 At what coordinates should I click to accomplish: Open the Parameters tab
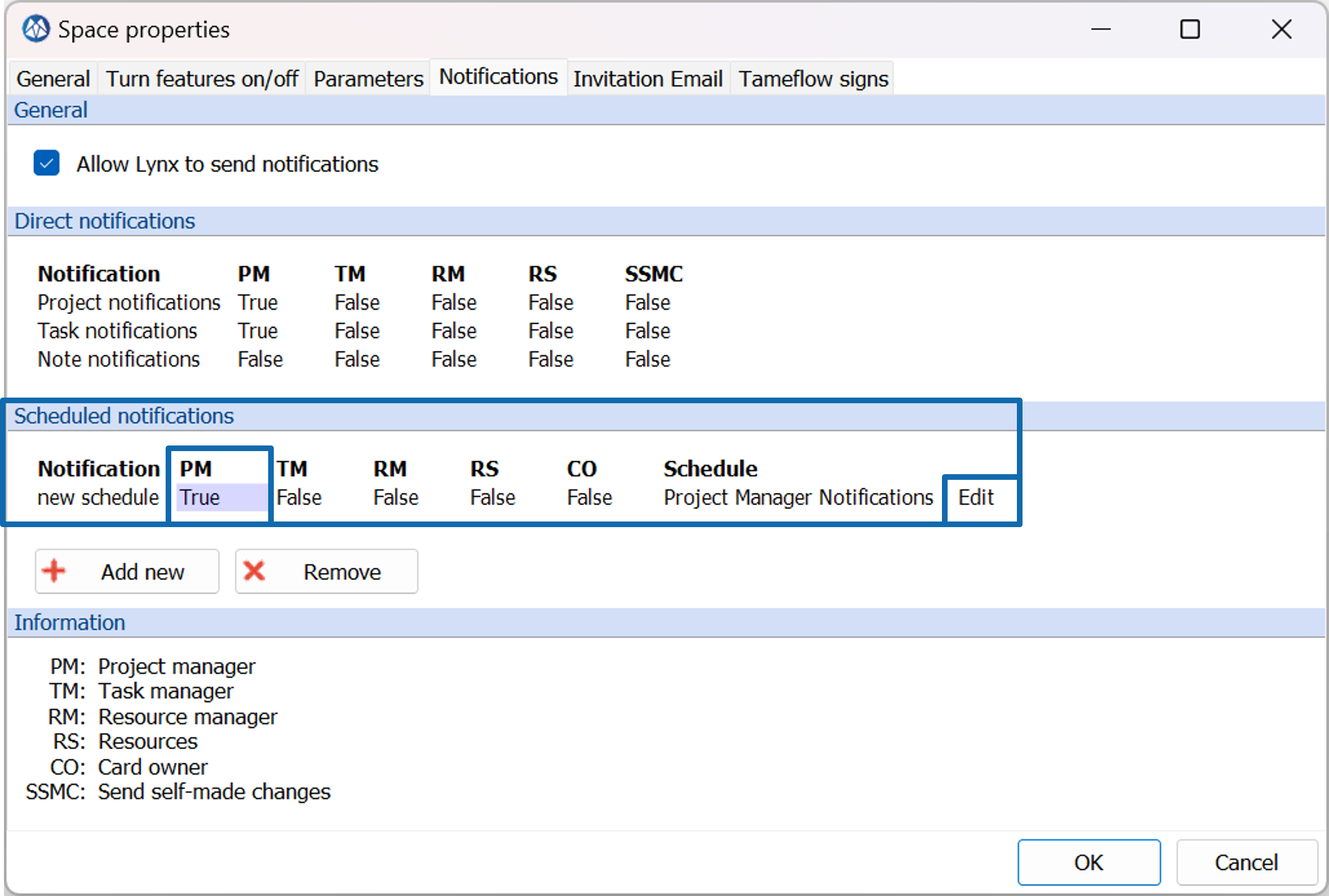pyautogui.click(x=368, y=79)
